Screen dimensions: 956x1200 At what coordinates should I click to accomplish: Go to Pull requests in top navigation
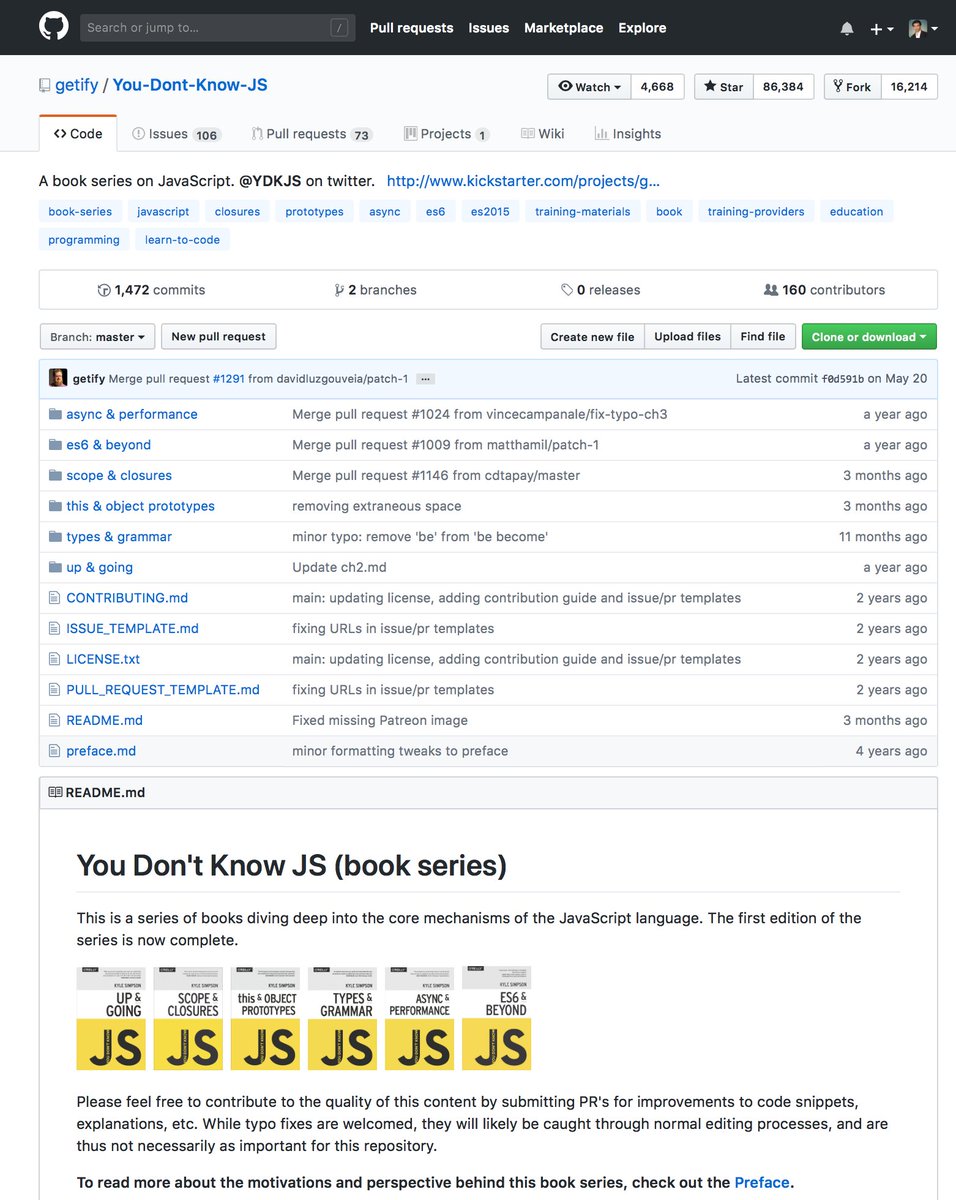click(x=411, y=28)
